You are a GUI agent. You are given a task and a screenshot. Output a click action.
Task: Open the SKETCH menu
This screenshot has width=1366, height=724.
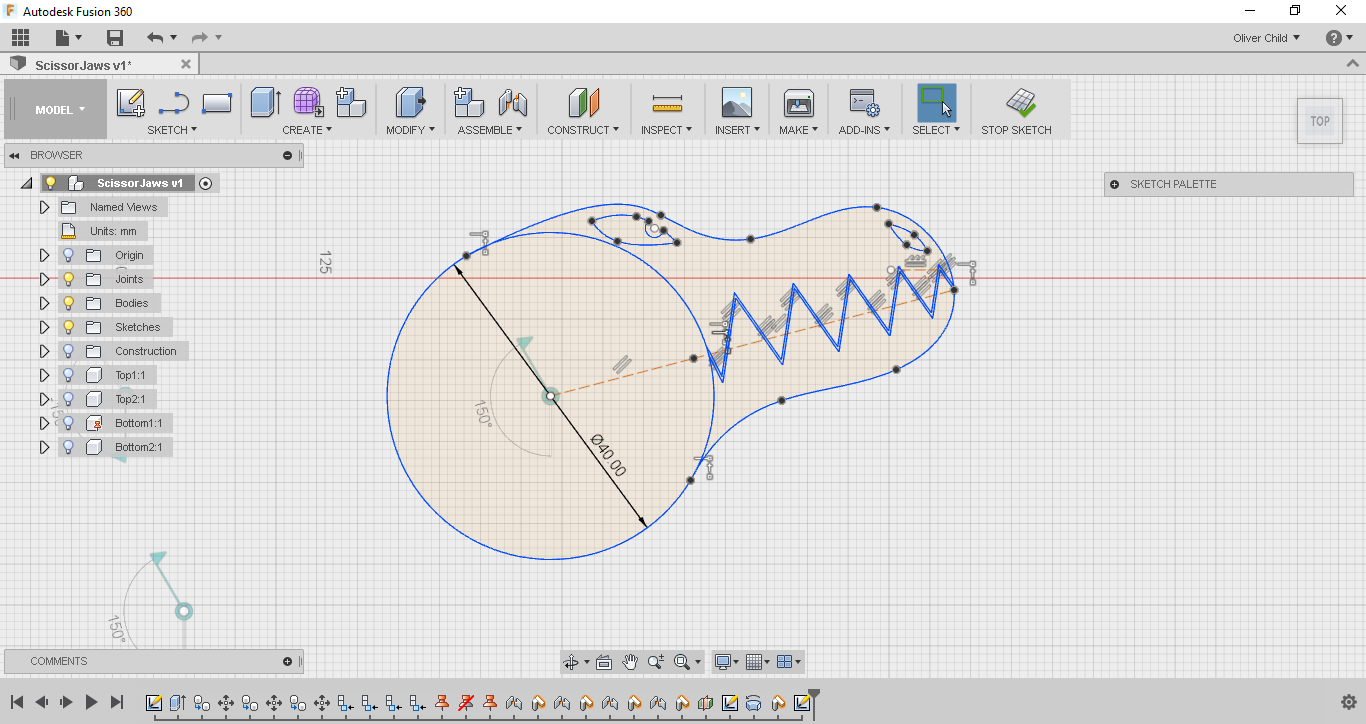point(172,130)
